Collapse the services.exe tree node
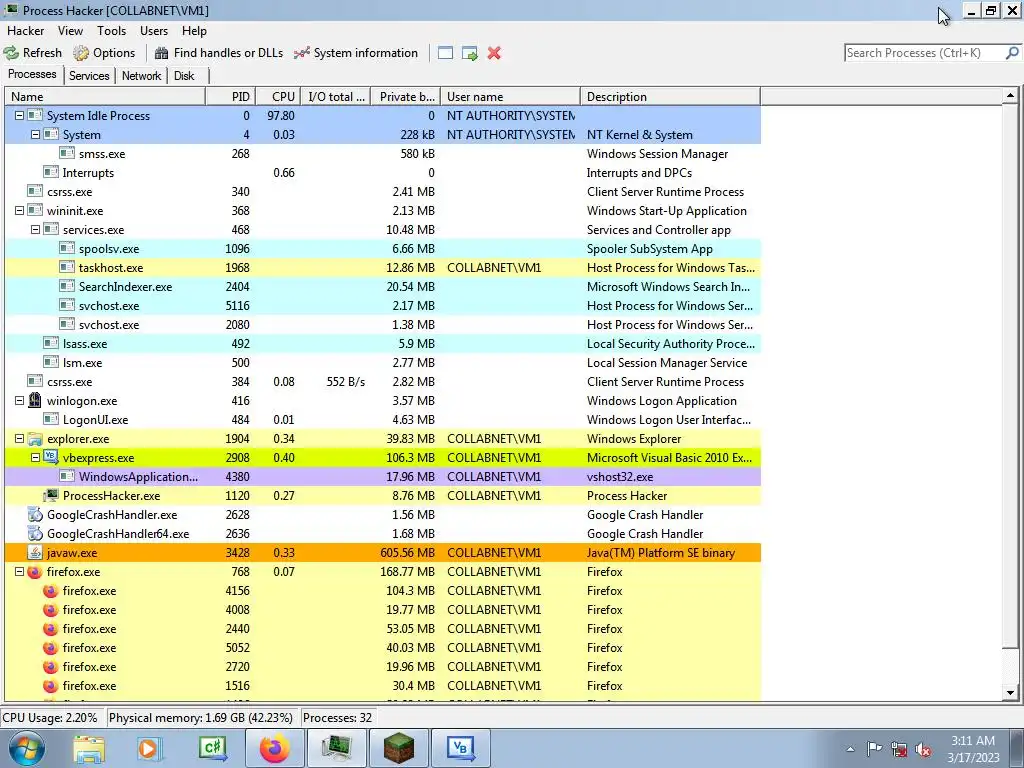This screenshot has width=1024, height=768. click(35, 229)
